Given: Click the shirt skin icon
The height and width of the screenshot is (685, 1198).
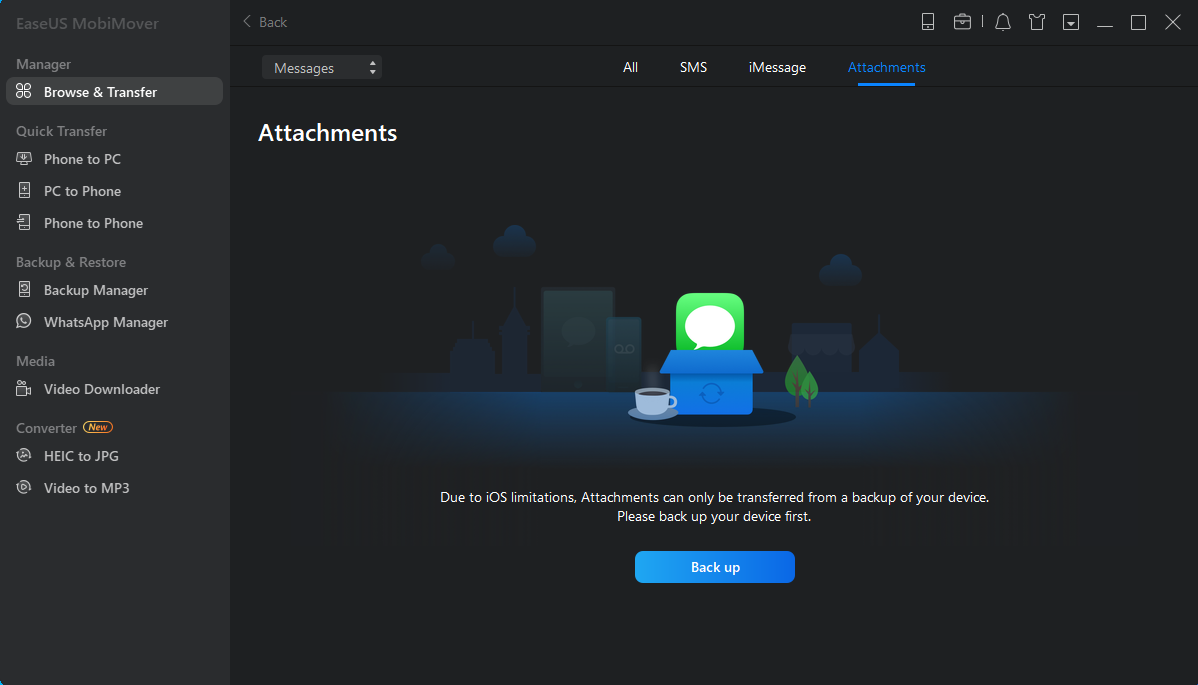Looking at the screenshot, I should pyautogui.click(x=1037, y=22).
